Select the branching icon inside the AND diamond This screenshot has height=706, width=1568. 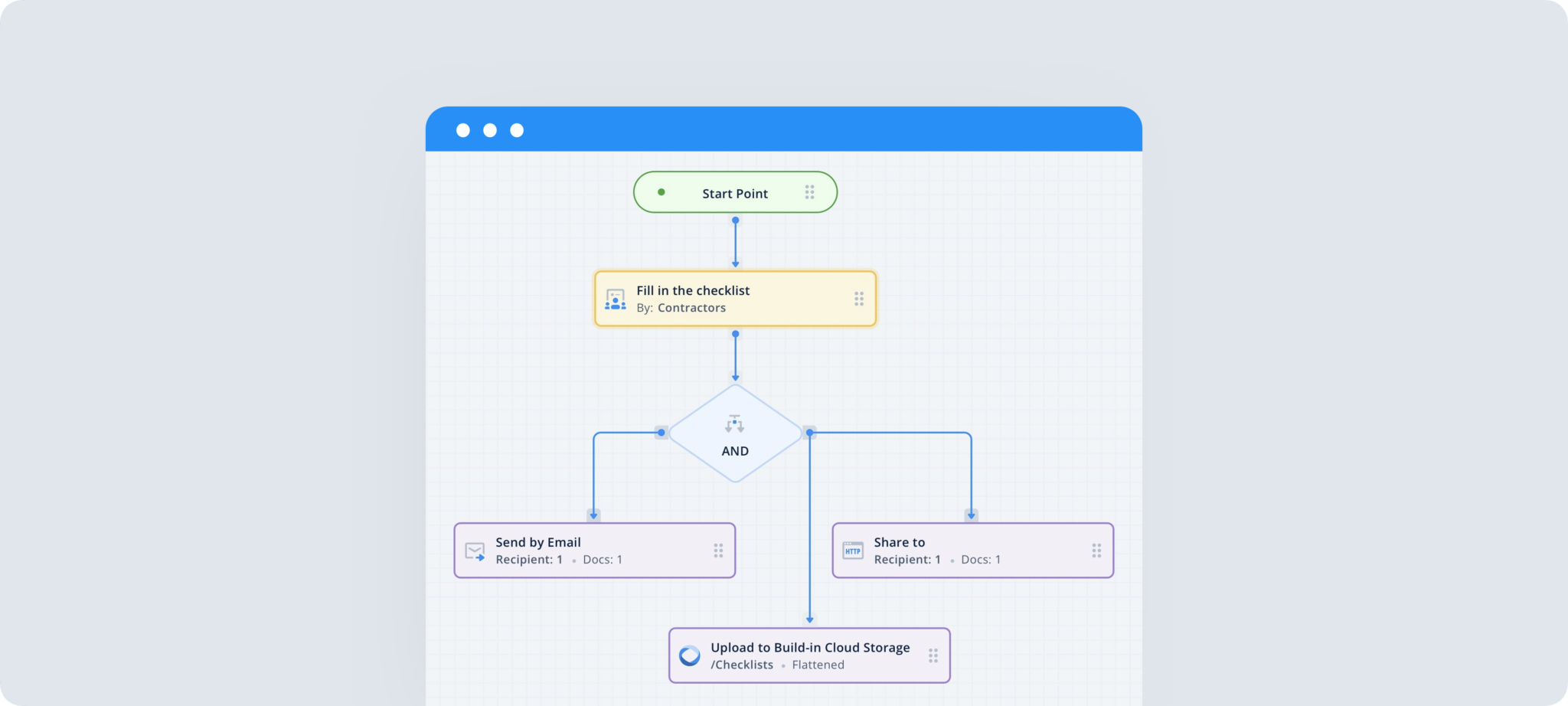[735, 422]
